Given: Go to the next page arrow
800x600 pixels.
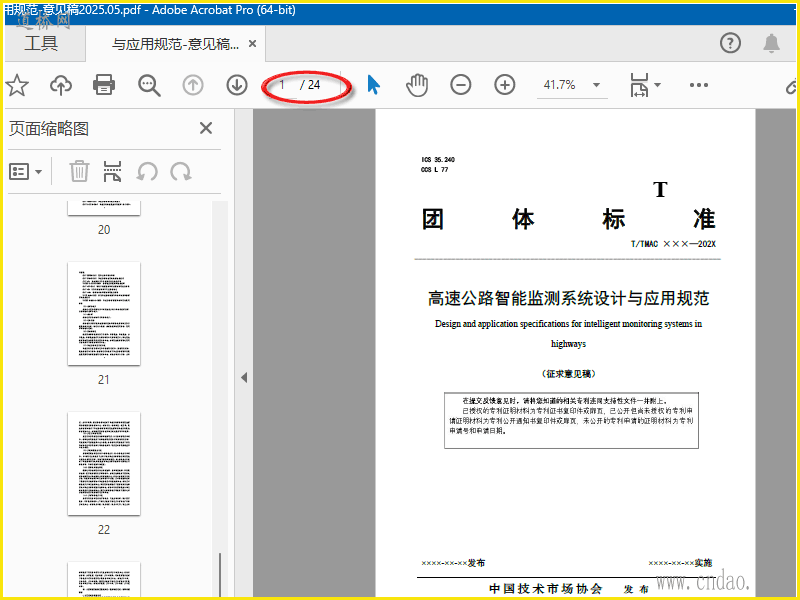Looking at the screenshot, I should click(237, 85).
